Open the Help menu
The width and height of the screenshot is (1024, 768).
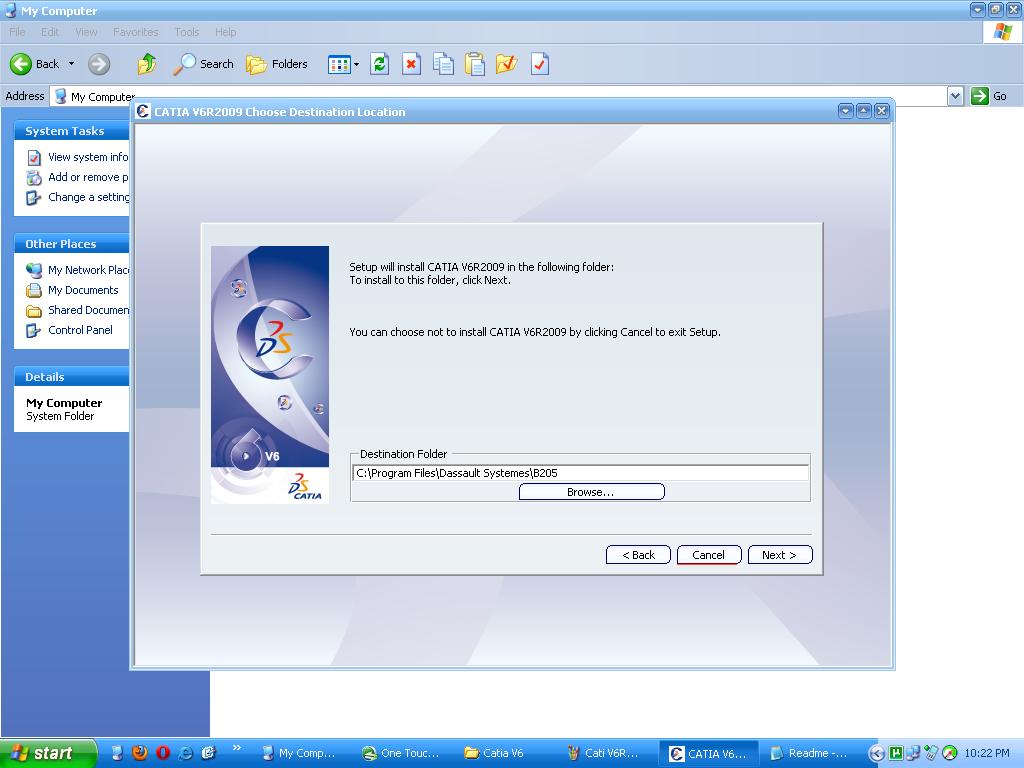pyautogui.click(x=225, y=32)
